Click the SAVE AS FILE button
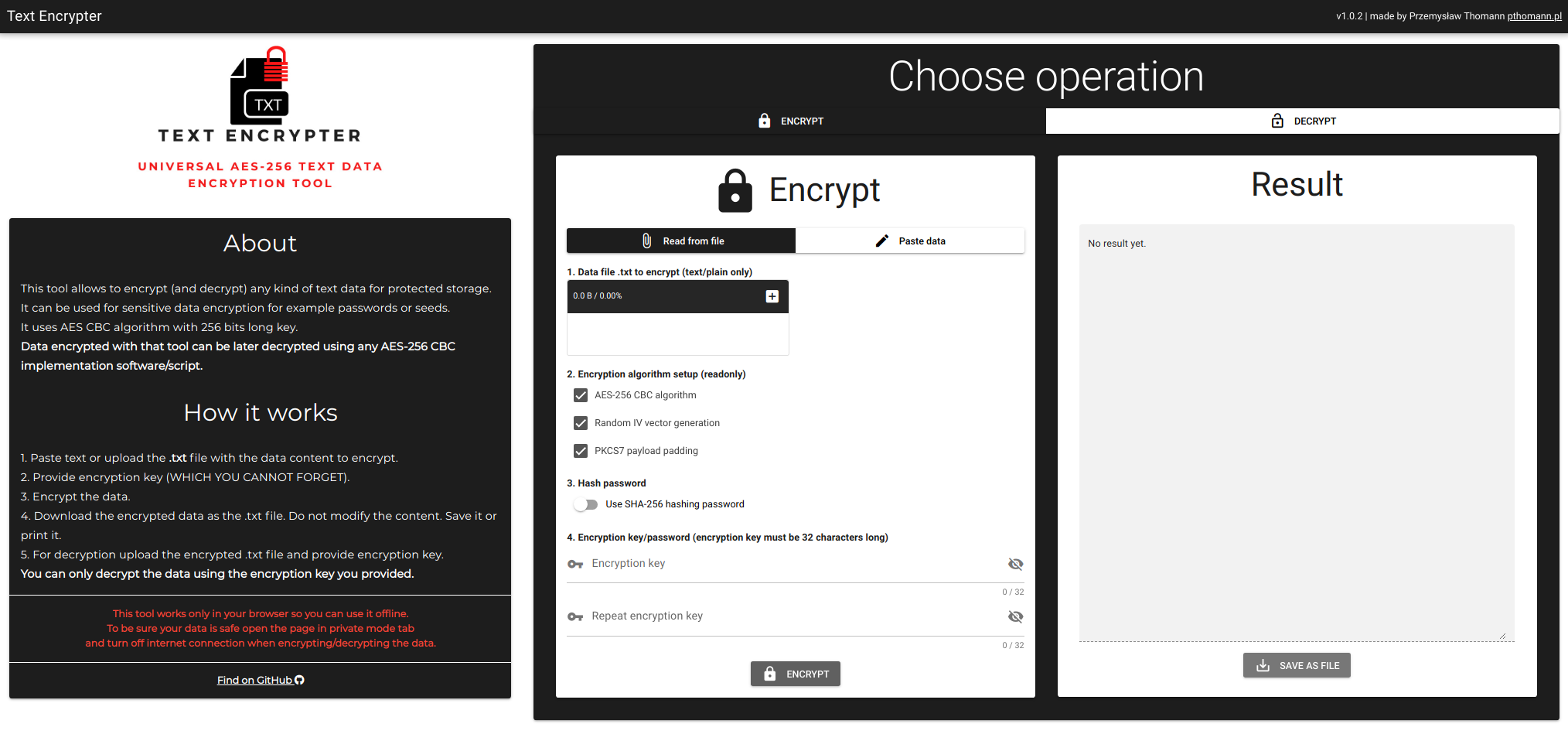The height and width of the screenshot is (751, 1568). pos(1297,665)
